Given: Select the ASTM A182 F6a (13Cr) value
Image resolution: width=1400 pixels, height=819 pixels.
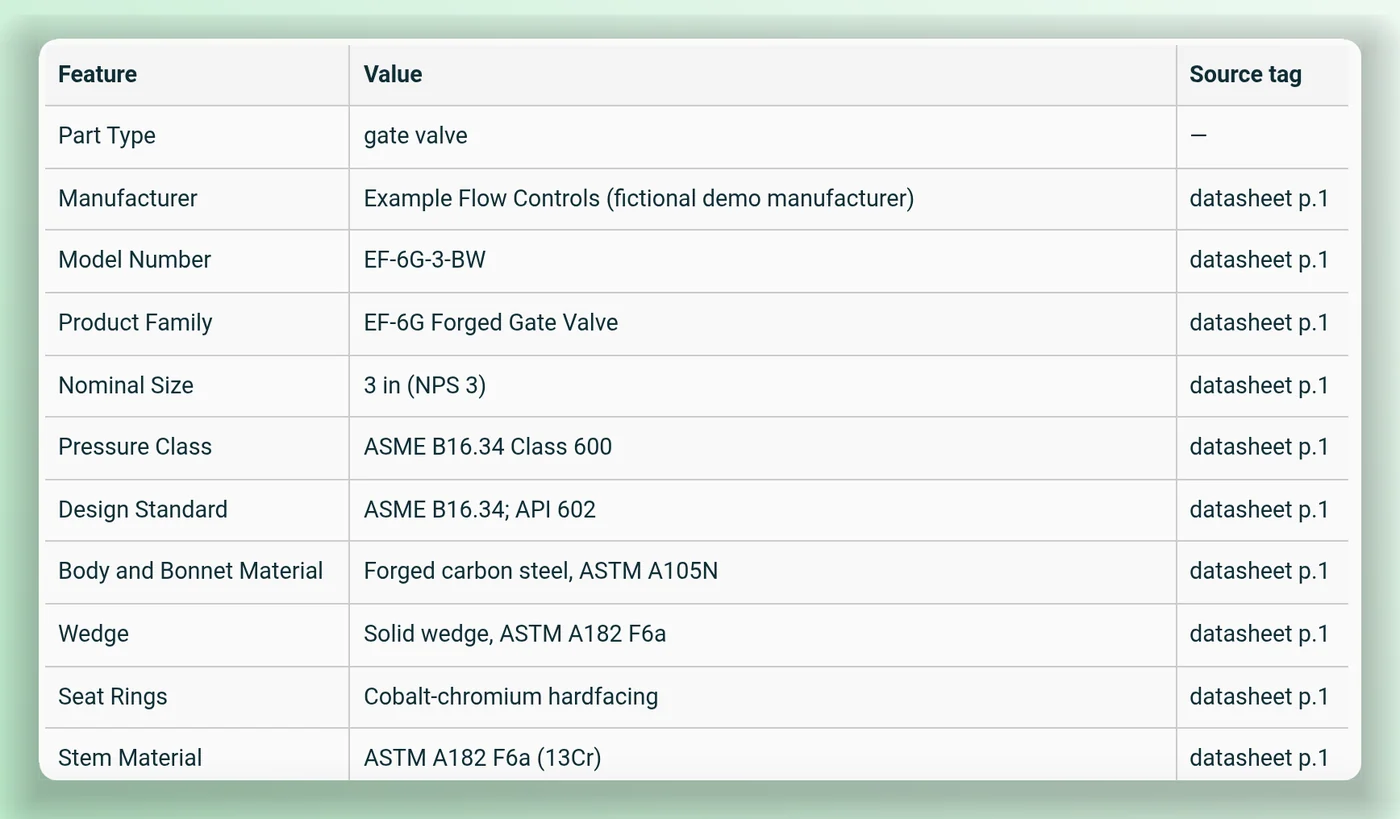Looking at the screenshot, I should coord(482,758).
